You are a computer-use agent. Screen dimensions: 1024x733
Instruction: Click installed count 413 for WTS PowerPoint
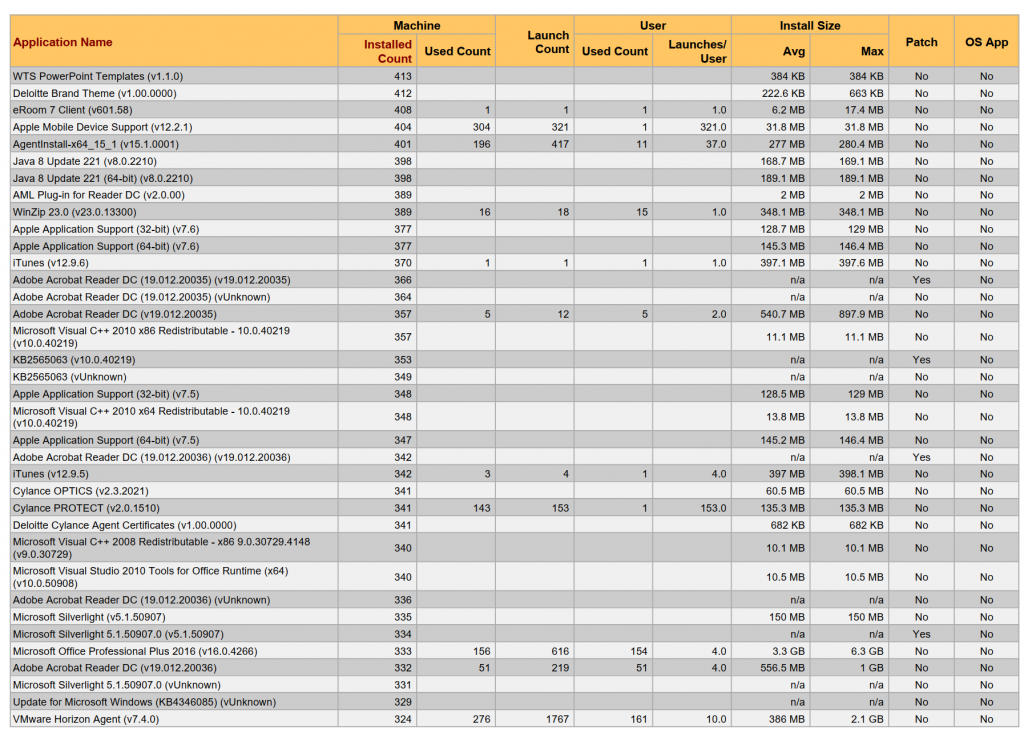pyautogui.click(x=403, y=76)
